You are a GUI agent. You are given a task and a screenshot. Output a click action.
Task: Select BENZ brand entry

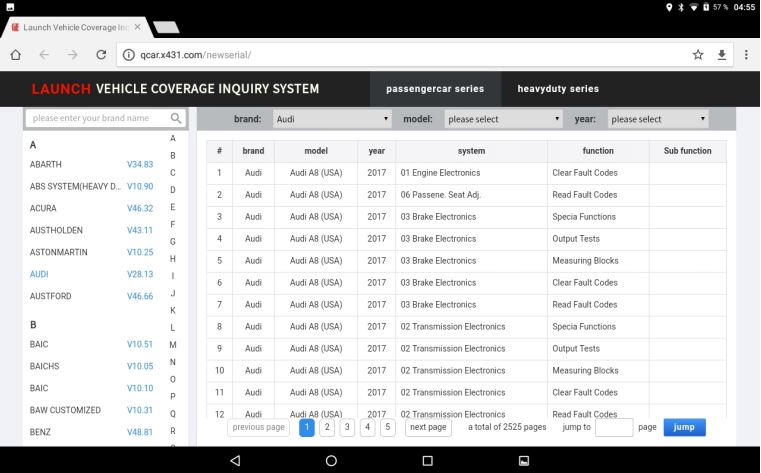pyautogui.click(x=40, y=432)
